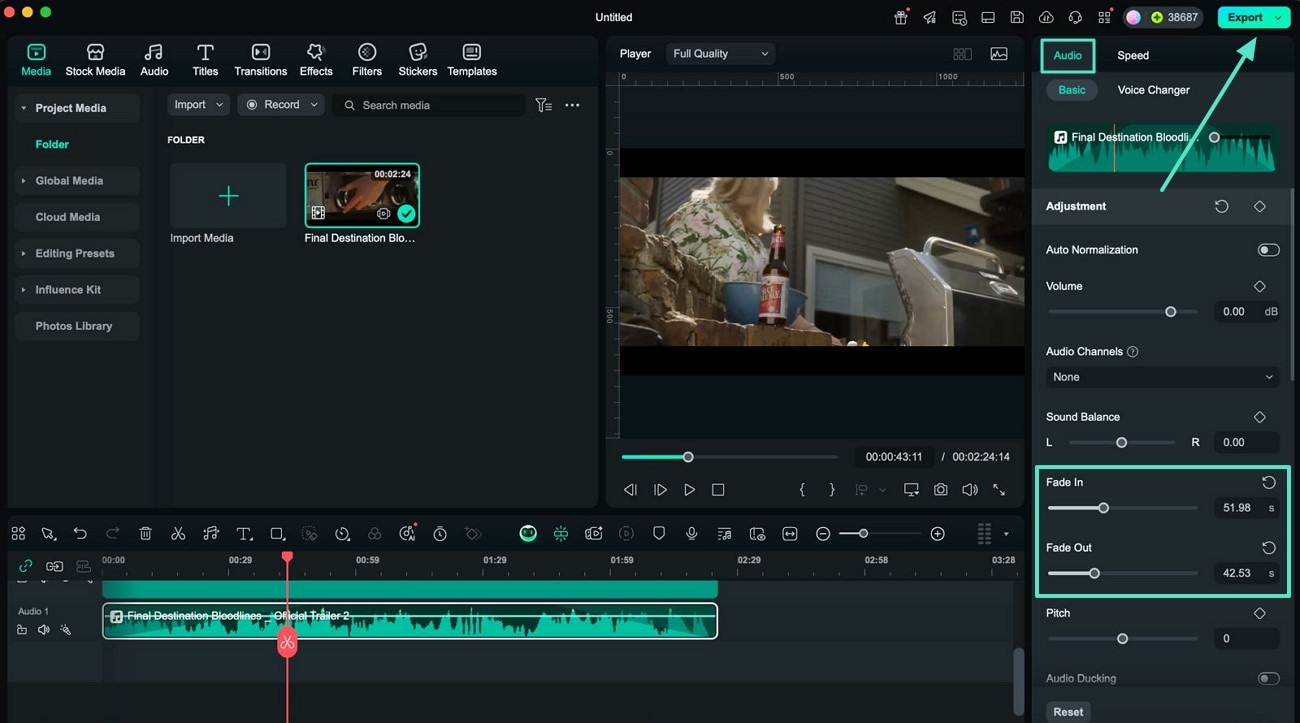The width and height of the screenshot is (1300, 723).
Task: Reset the Adjustment section
Action: [x=1221, y=206]
